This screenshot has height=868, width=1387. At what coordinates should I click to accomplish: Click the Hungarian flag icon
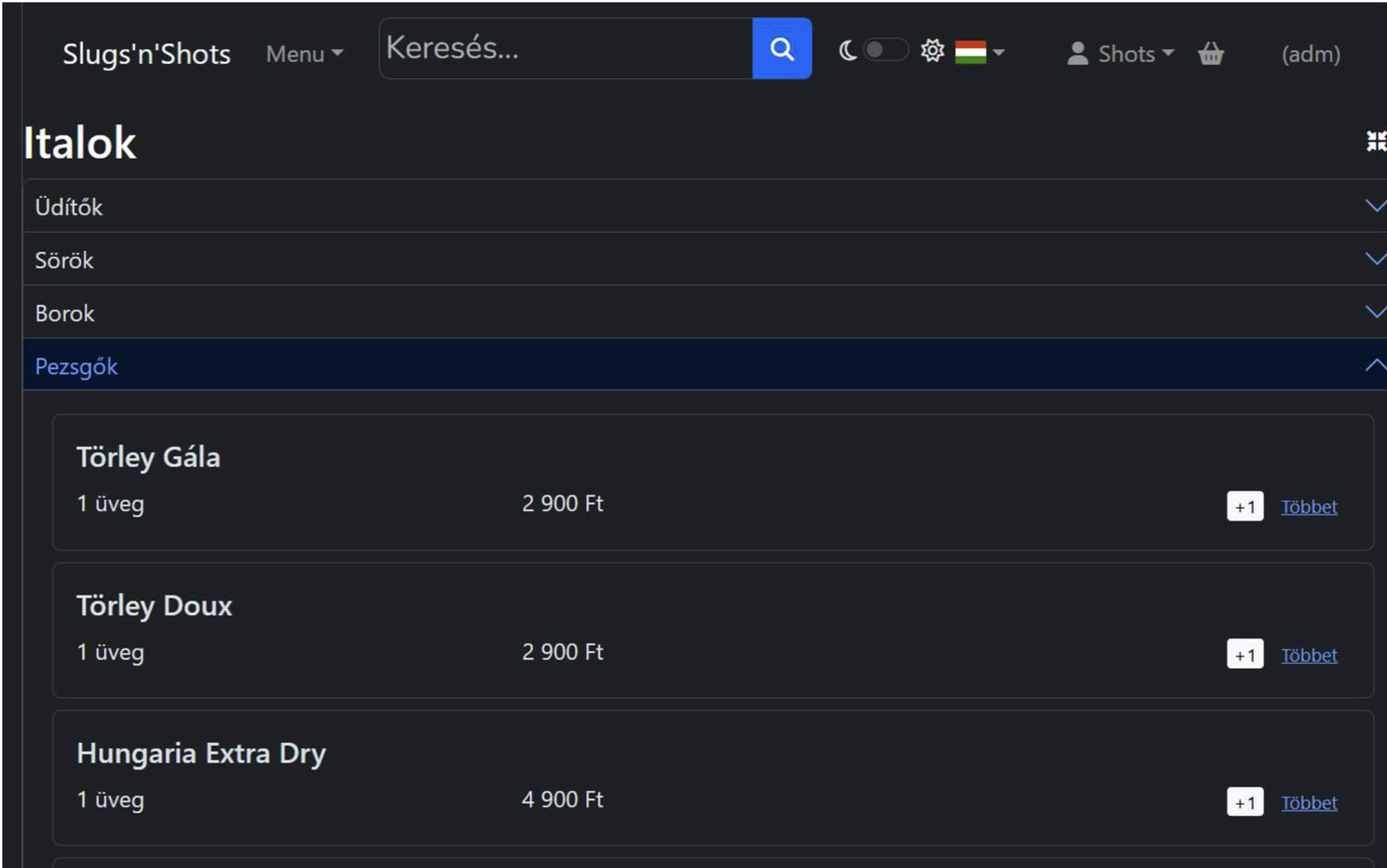[970, 52]
